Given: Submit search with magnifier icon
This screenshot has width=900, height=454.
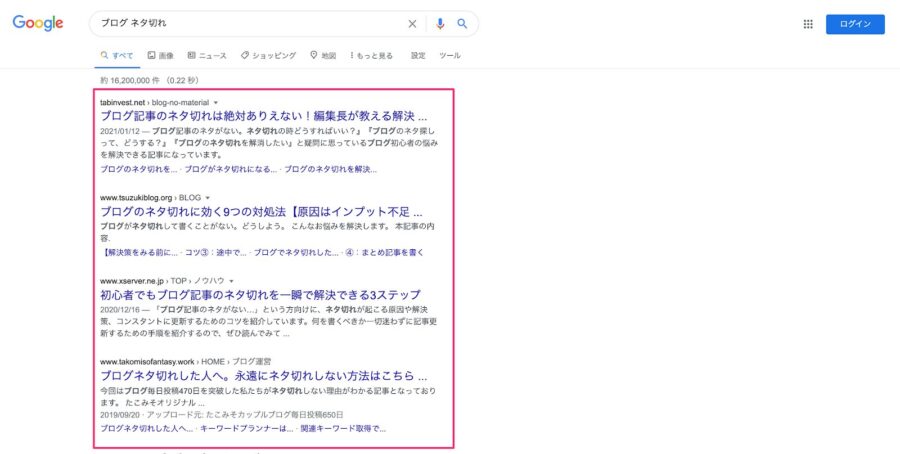Looking at the screenshot, I should click(462, 24).
